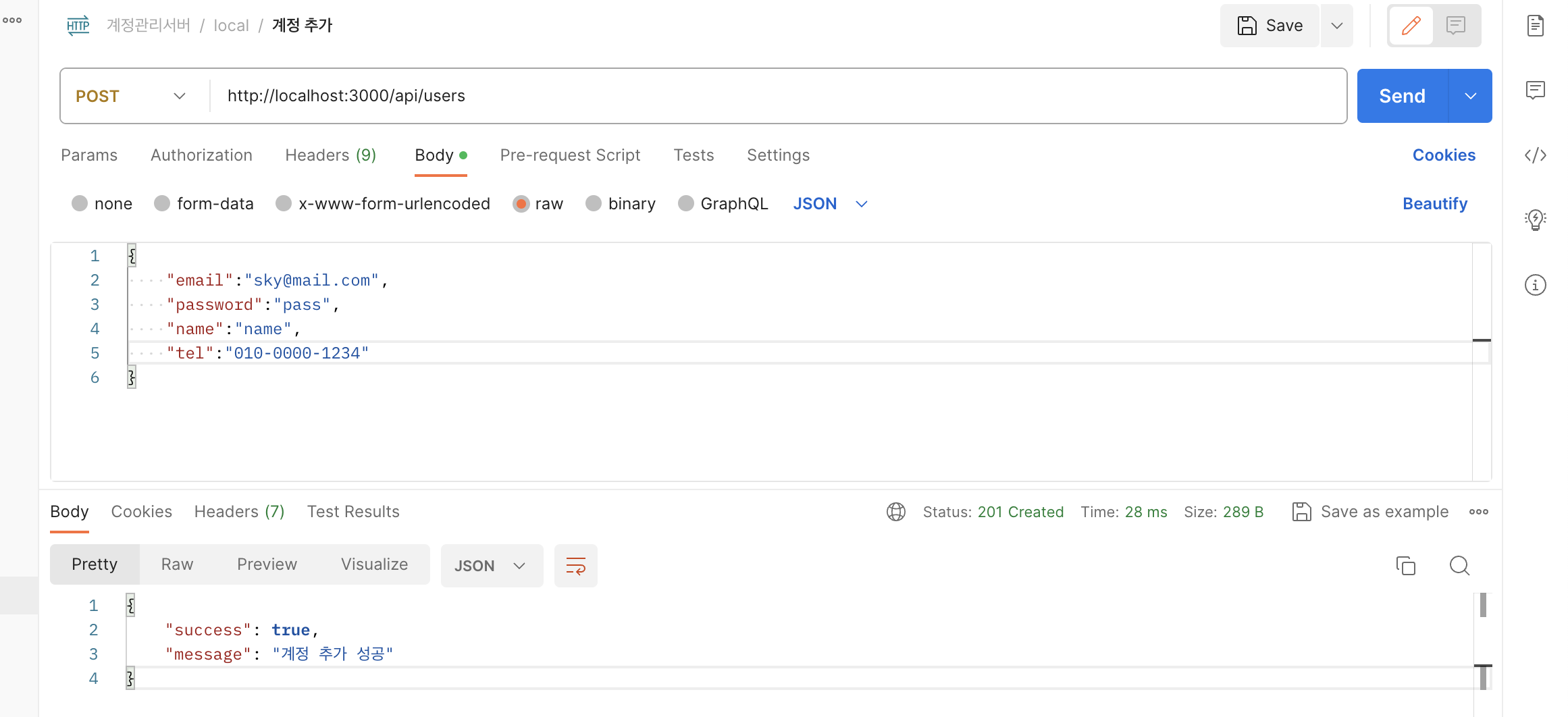This screenshot has height=717, width=1568.
Task: Click the 계정 추가 성공 message line
Action: click(x=280, y=654)
